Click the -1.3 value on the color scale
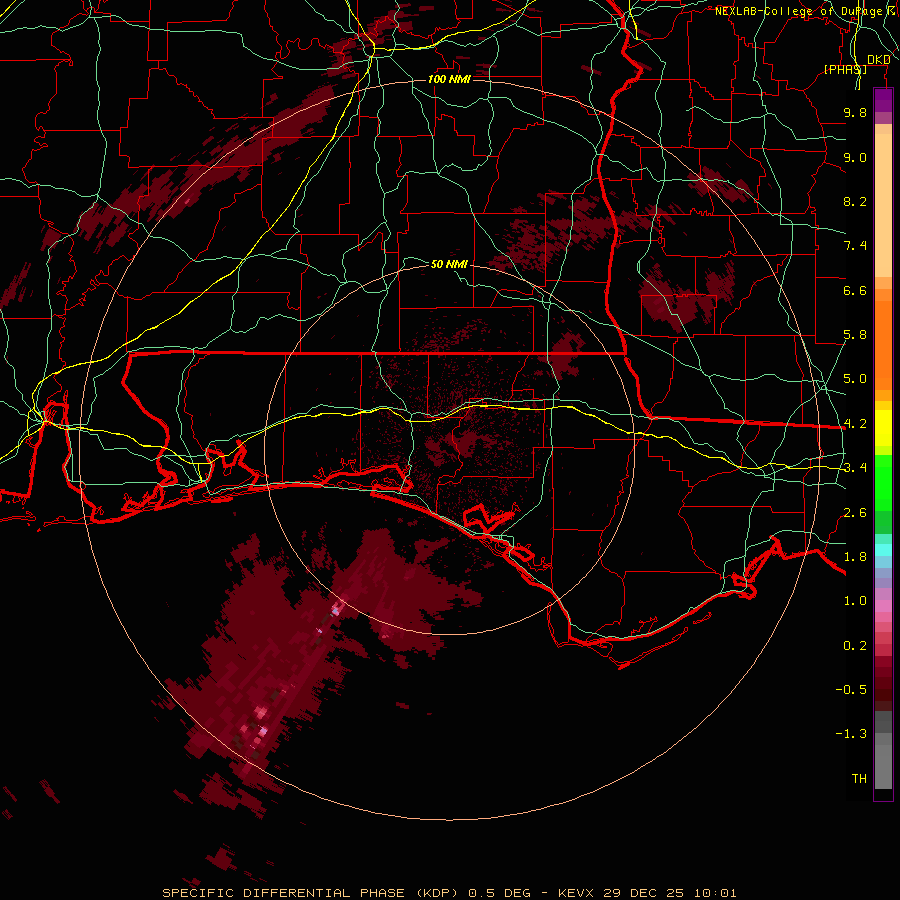This screenshot has width=900, height=900. pos(851,734)
